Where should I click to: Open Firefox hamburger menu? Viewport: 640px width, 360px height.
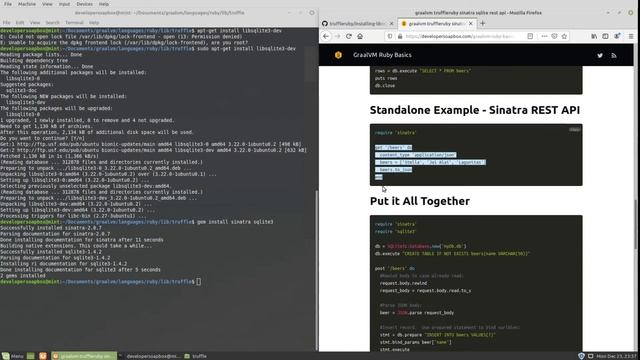point(631,36)
